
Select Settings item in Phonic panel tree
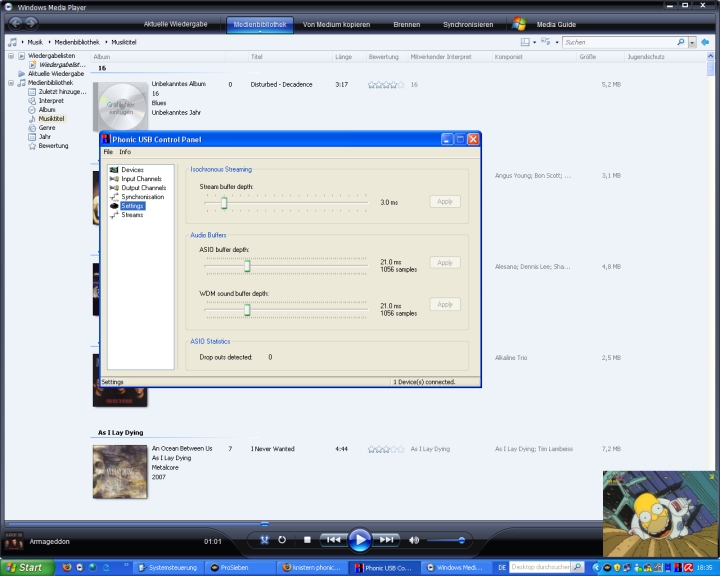tap(132, 206)
